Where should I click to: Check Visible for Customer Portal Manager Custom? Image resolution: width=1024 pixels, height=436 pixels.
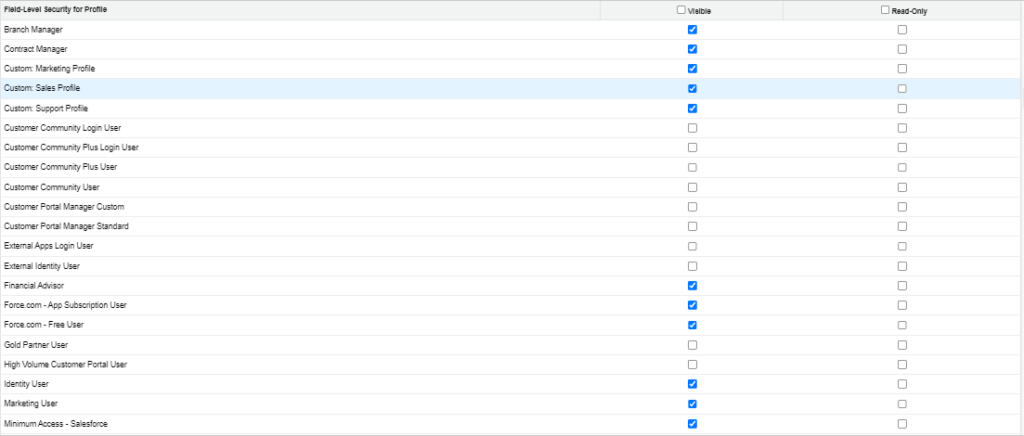point(692,207)
